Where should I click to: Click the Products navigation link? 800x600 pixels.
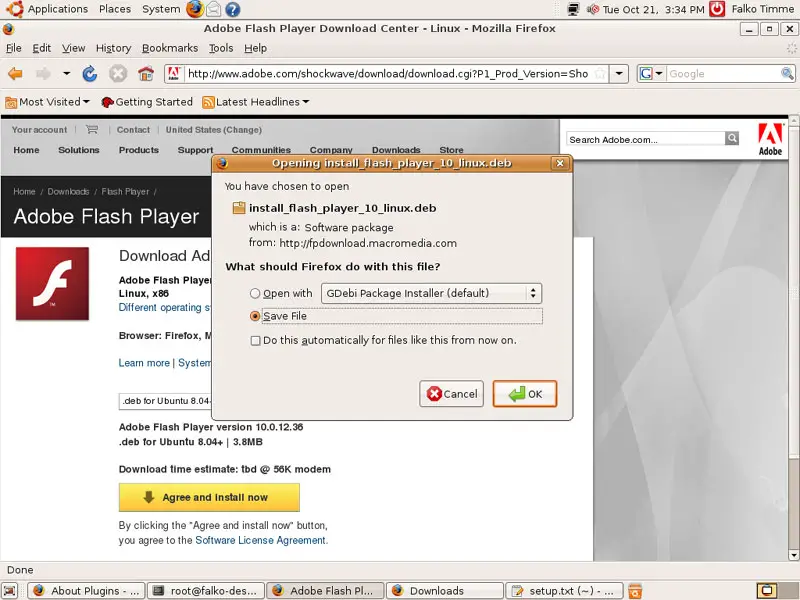[139, 150]
